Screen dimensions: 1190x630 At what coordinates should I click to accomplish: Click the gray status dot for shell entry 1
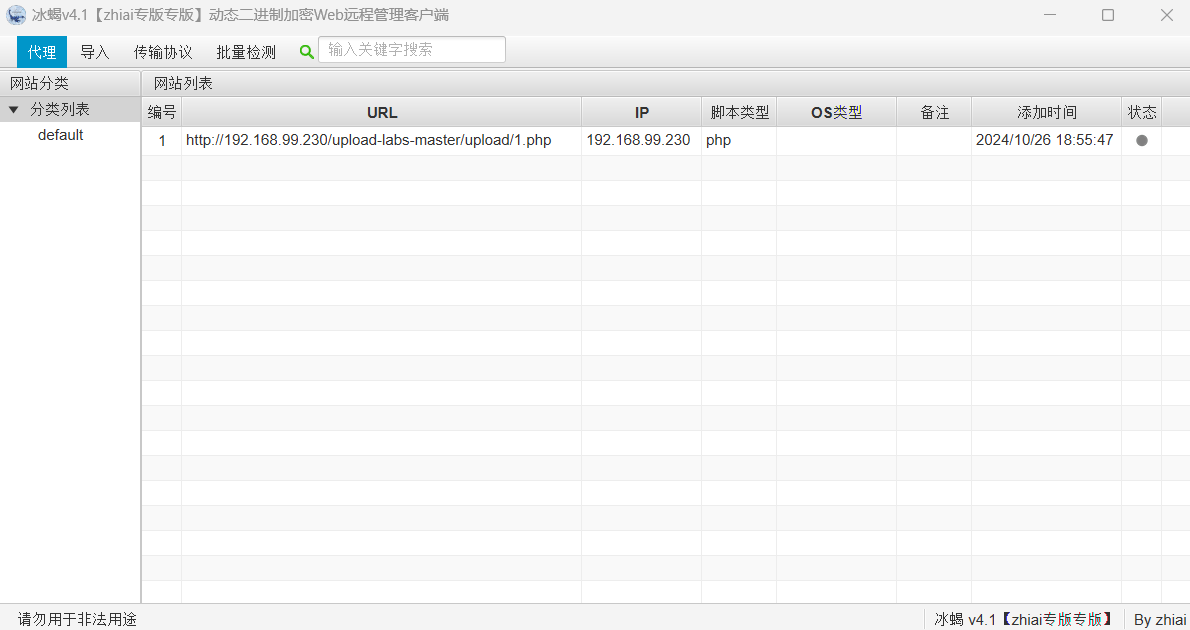click(x=1140, y=140)
